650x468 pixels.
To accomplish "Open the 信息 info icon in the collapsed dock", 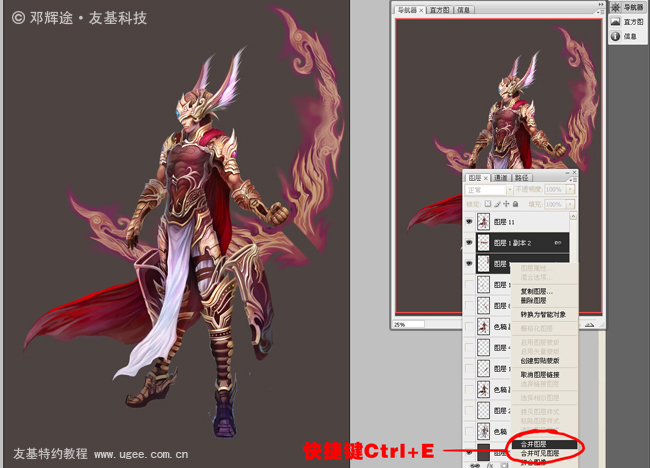I will pyautogui.click(x=616, y=36).
